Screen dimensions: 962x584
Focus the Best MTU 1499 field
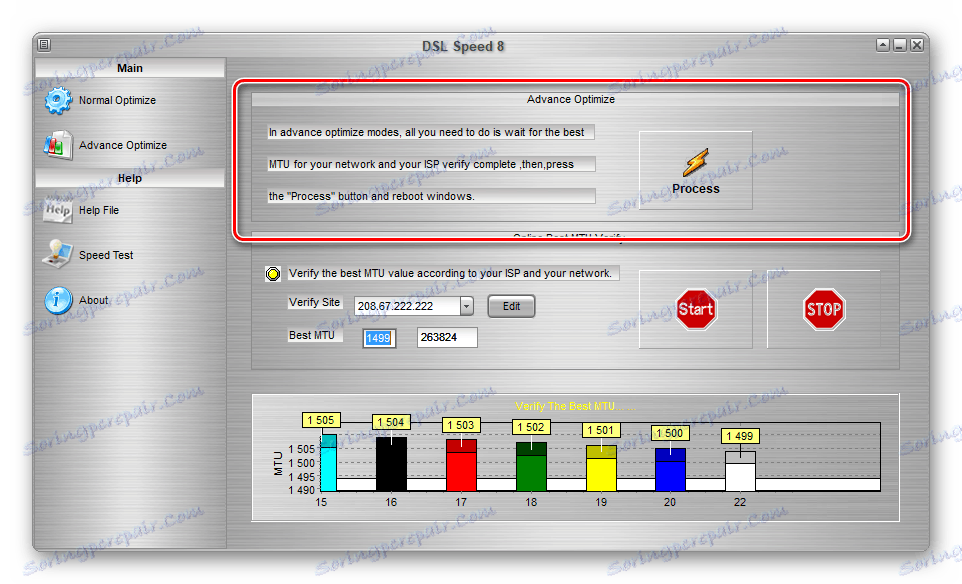(379, 338)
